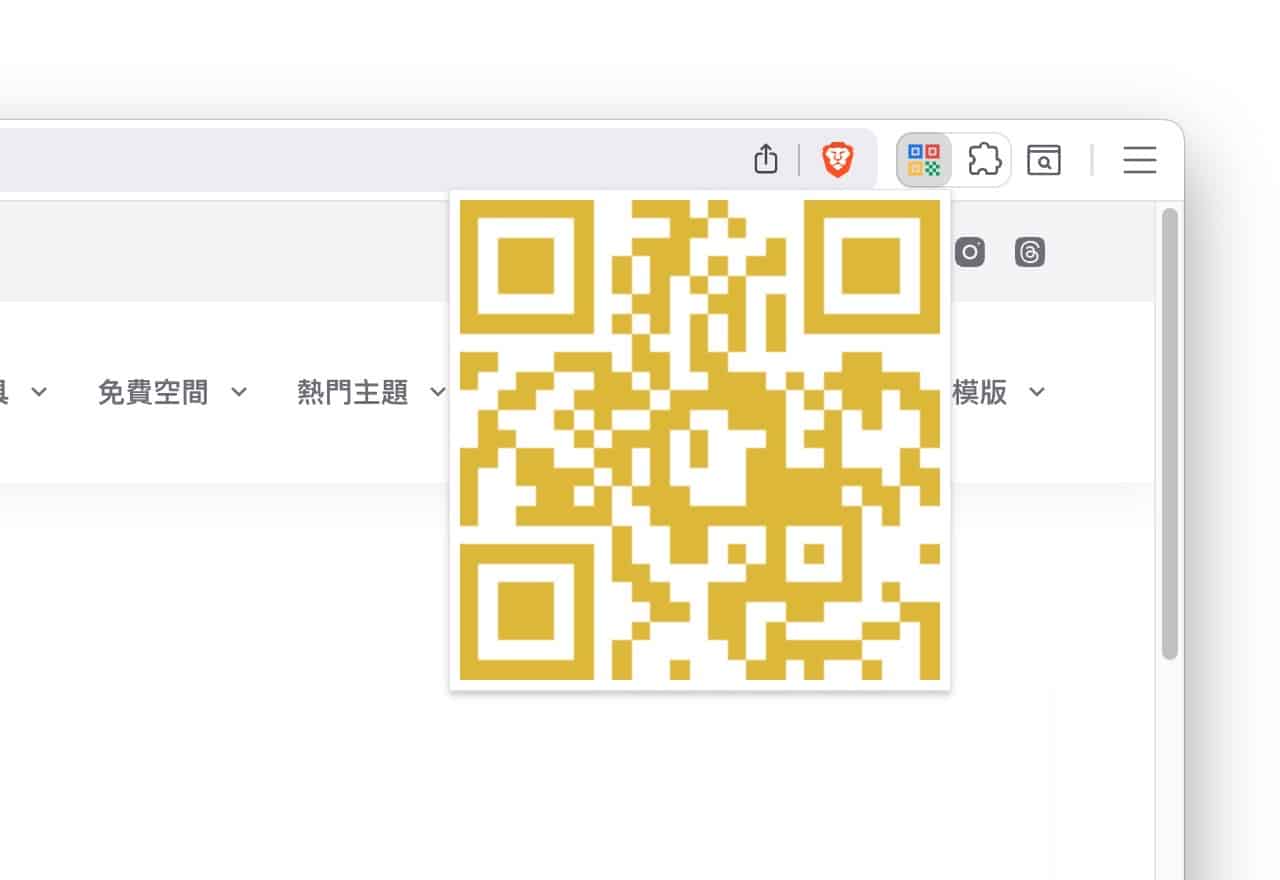Click the sidebar panel icon in the toolbar
The image size is (1280, 880).
1043,160
